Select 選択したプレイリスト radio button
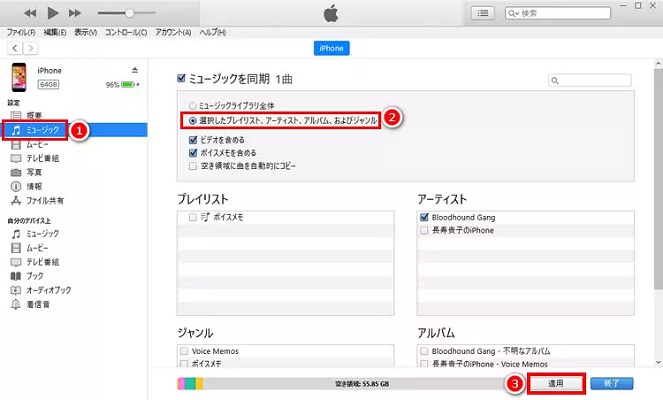The height and width of the screenshot is (400, 663). click(193, 121)
